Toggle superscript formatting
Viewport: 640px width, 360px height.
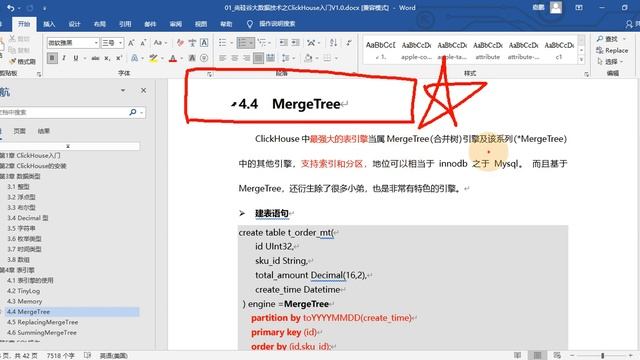(x=119, y=58)
